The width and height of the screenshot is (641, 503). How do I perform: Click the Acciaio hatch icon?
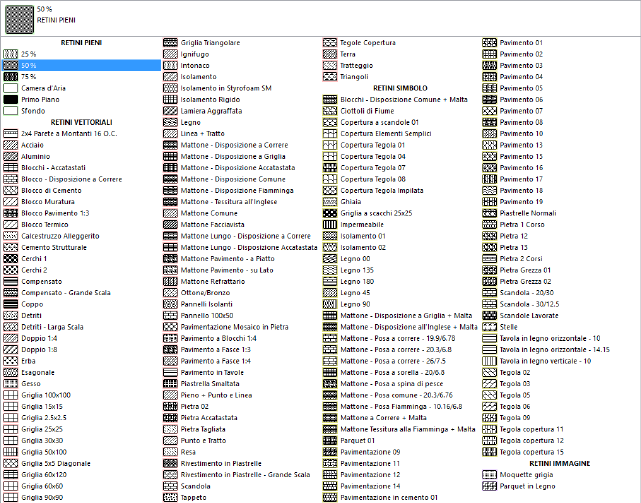point(11,145)
